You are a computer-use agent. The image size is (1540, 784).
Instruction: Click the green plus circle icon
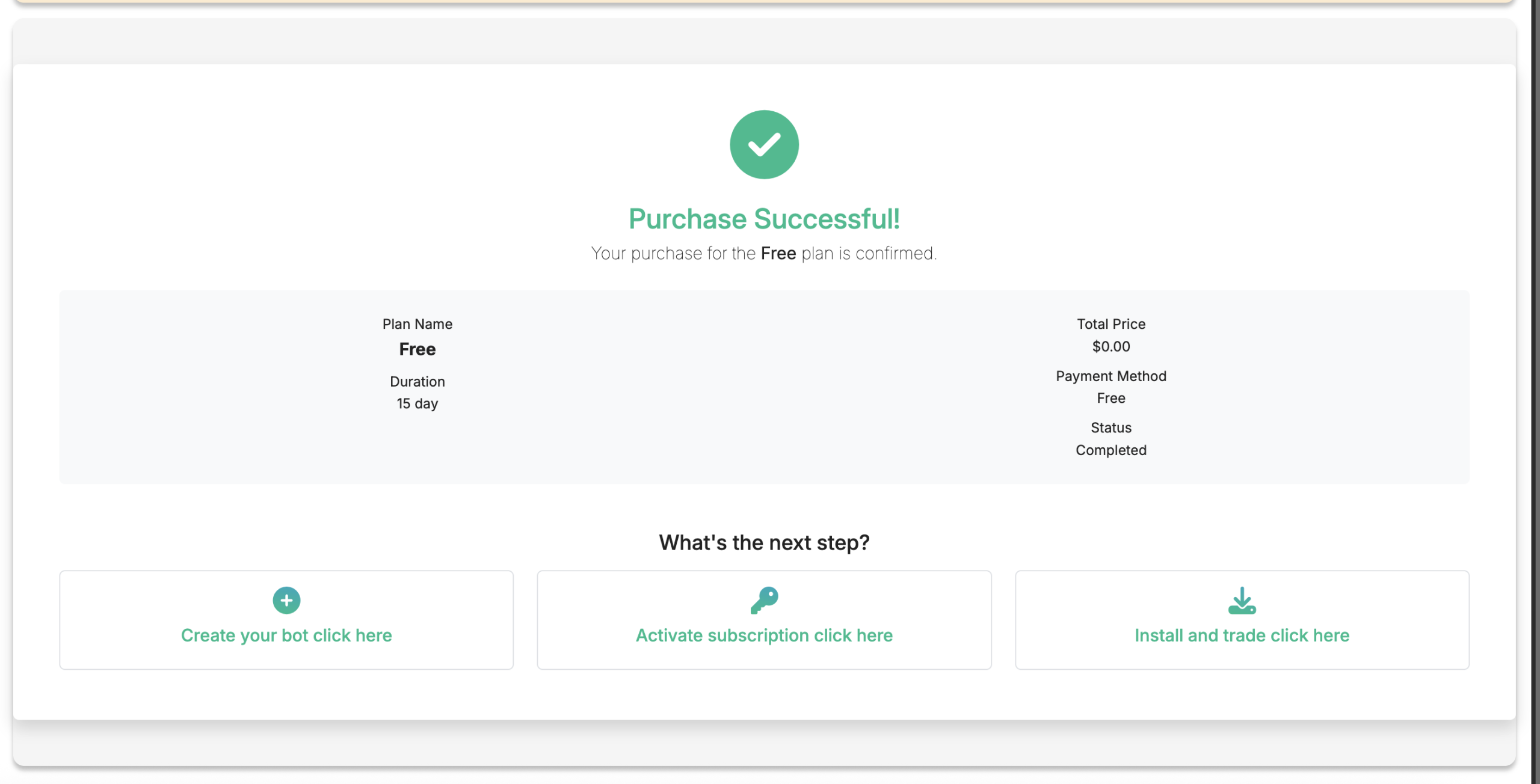(x=286, y=600)
